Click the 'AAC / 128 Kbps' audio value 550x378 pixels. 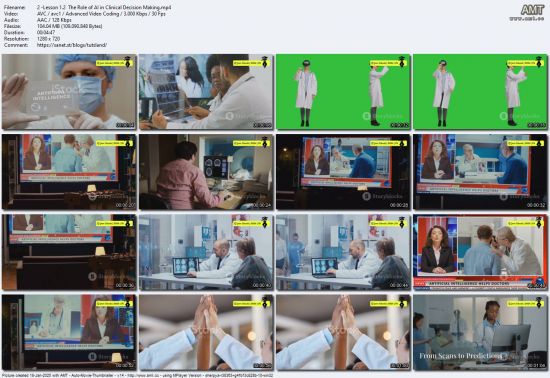tap(54, 20)
